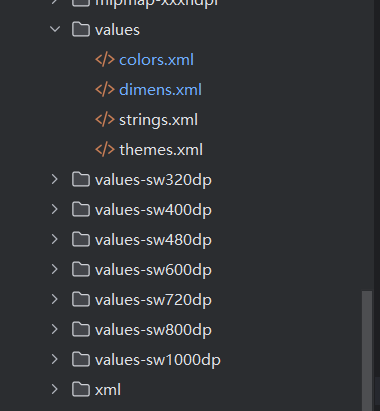Image resolution: width=380 pixels, height=411 pixels.
Task: Select the dimens.xml file name
Action: 160,90
